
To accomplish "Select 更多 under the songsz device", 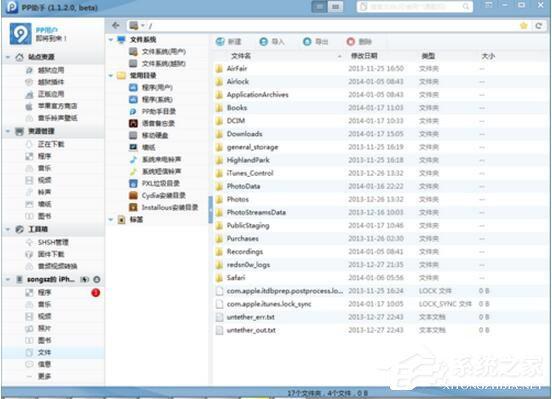I will [x=44, y=376].
